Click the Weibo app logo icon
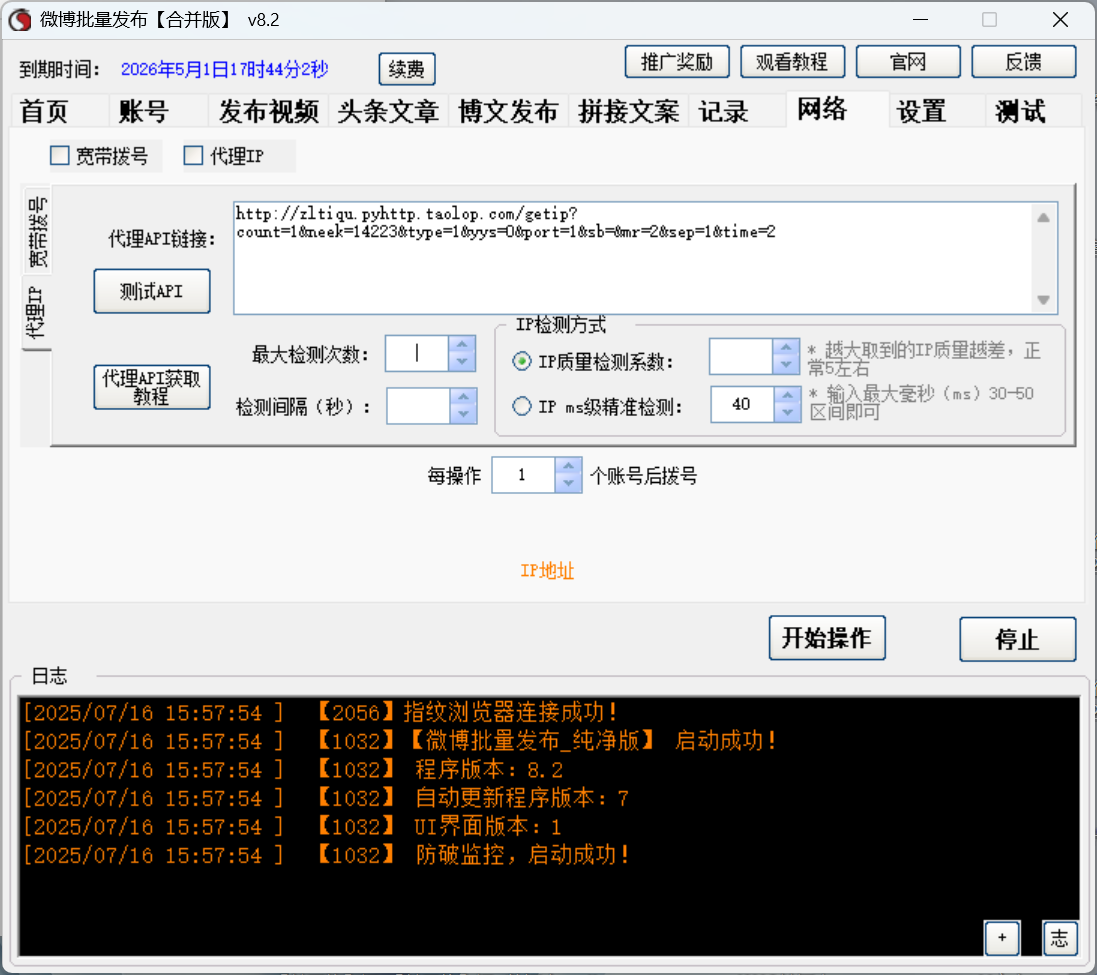 20,20
